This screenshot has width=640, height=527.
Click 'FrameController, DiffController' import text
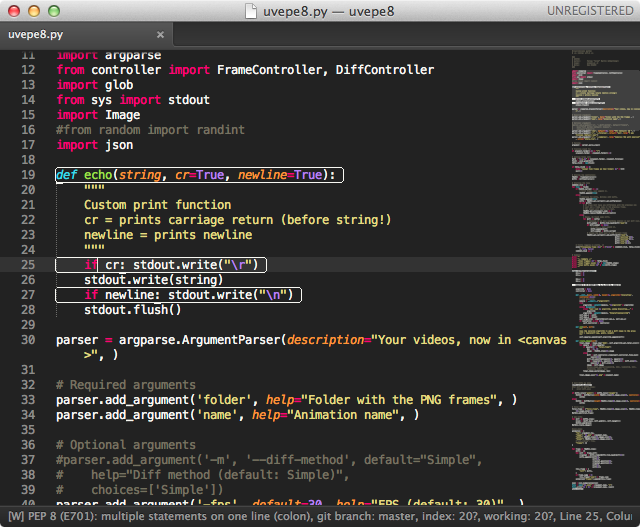[325, 70]
